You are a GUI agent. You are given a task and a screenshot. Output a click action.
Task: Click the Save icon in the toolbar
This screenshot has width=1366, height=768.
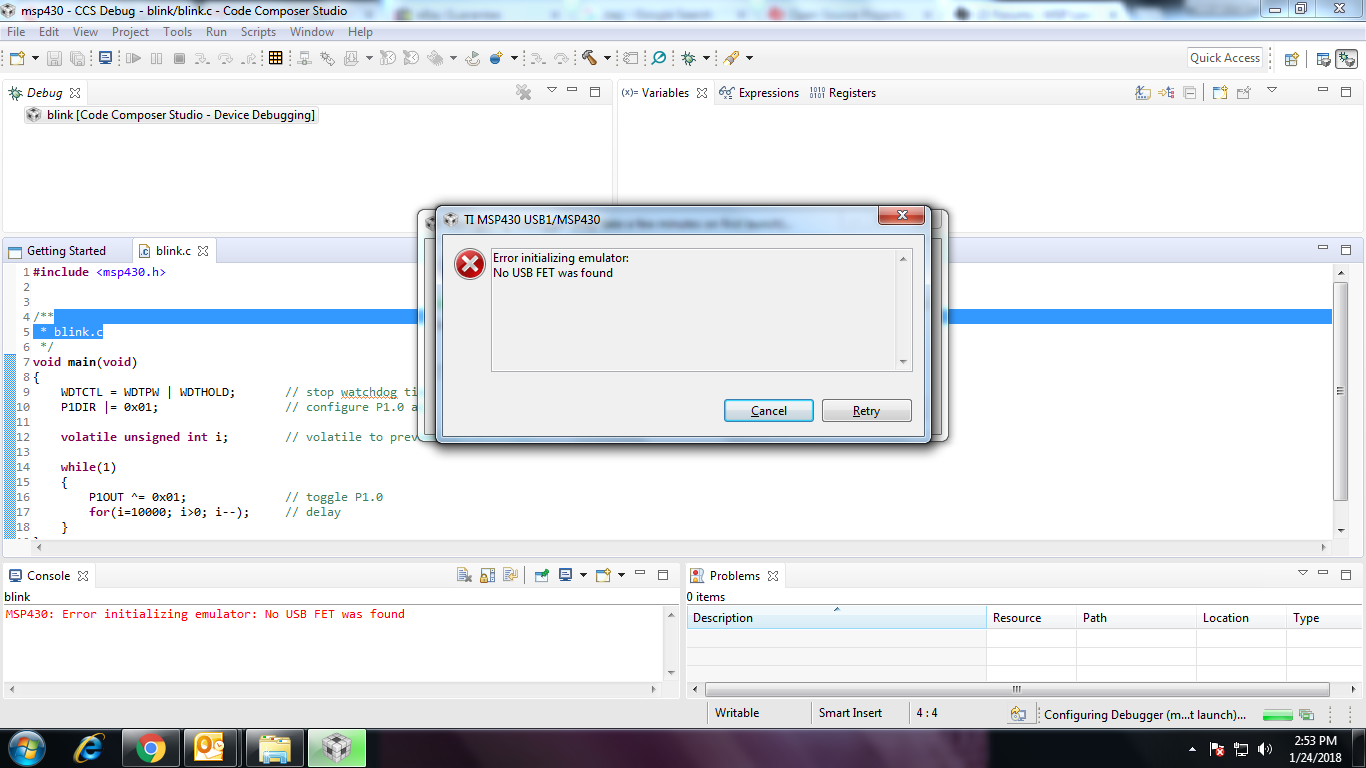click(54, 58)
